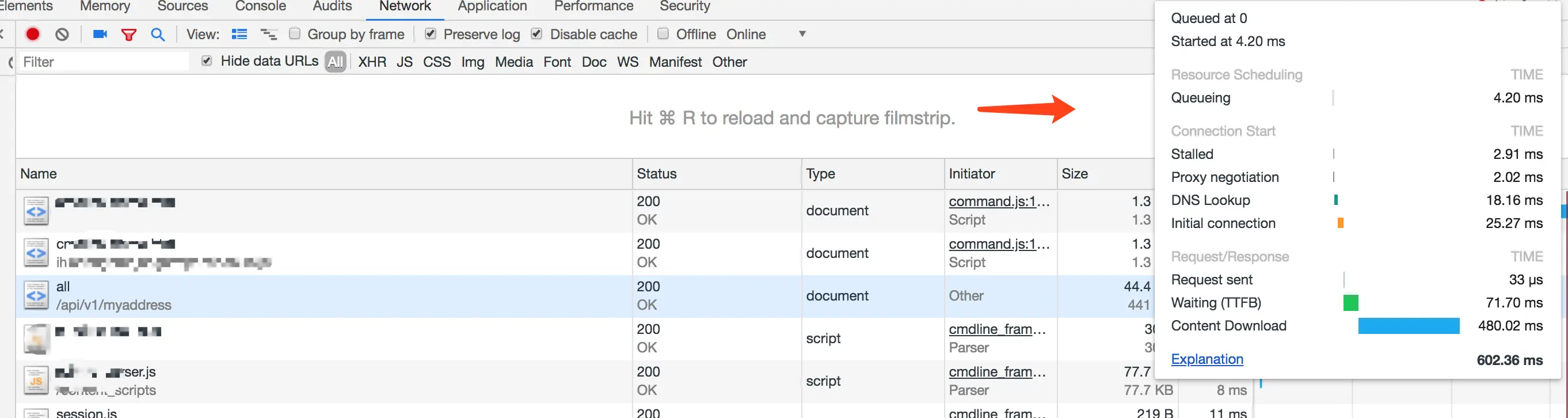Click document icon of 'all' request
Screen dimensions: 1568x418
coord(36,296)
